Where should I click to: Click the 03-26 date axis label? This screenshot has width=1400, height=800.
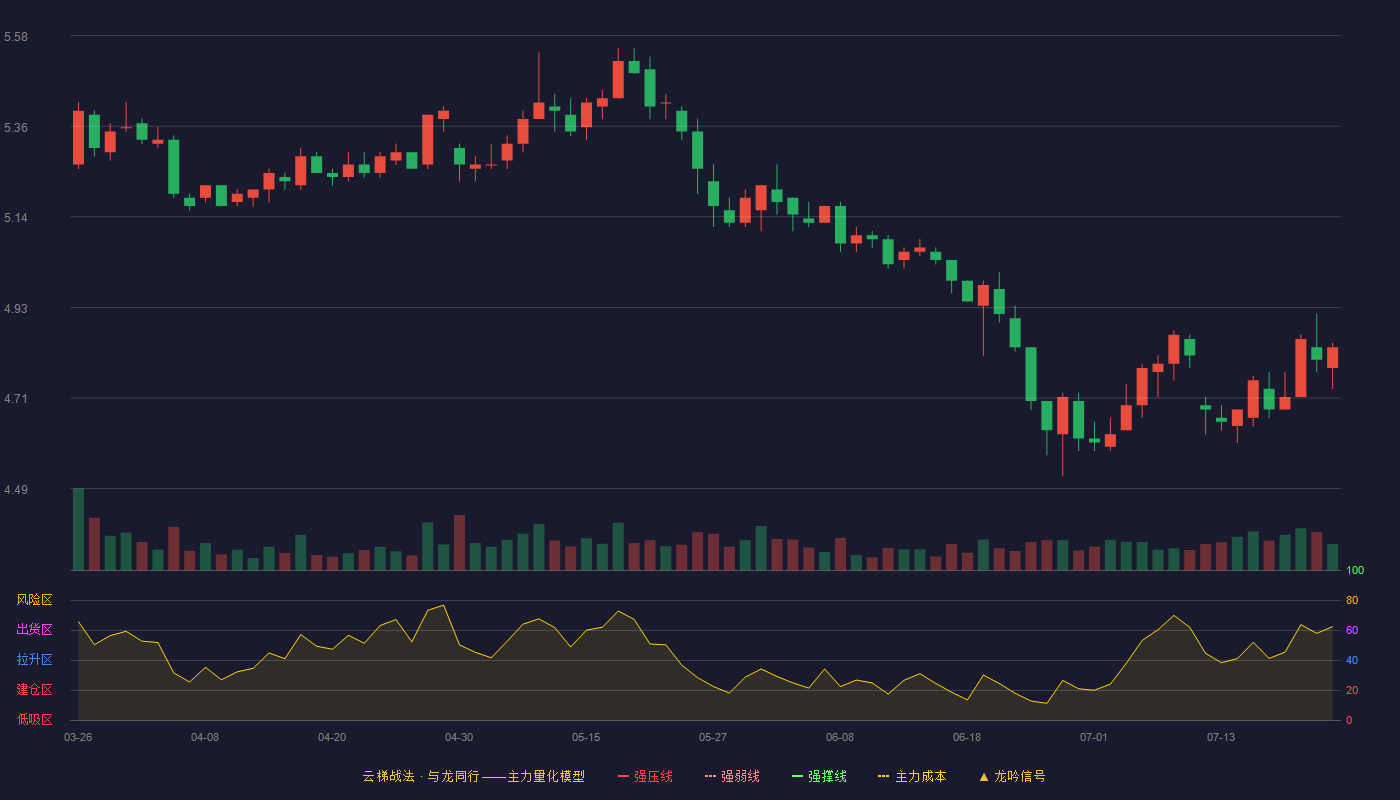pos(78,737)
